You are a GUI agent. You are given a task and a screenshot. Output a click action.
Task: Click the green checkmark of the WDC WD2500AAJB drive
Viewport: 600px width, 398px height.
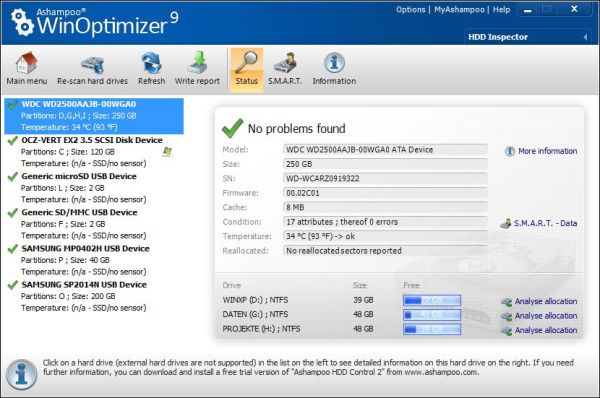tap(13, 104)
